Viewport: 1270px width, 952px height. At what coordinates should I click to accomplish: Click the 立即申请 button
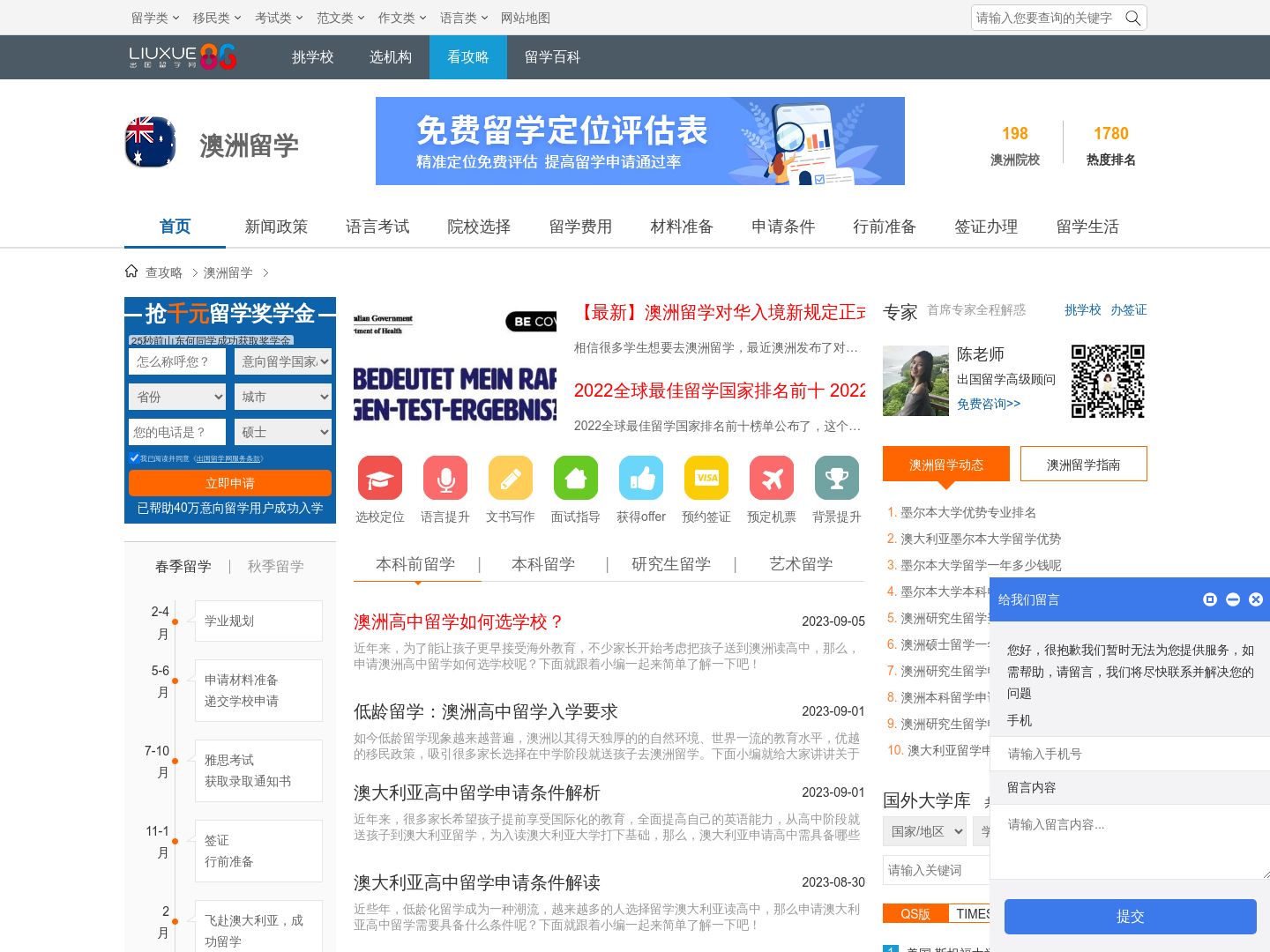(x=230, y=483)
